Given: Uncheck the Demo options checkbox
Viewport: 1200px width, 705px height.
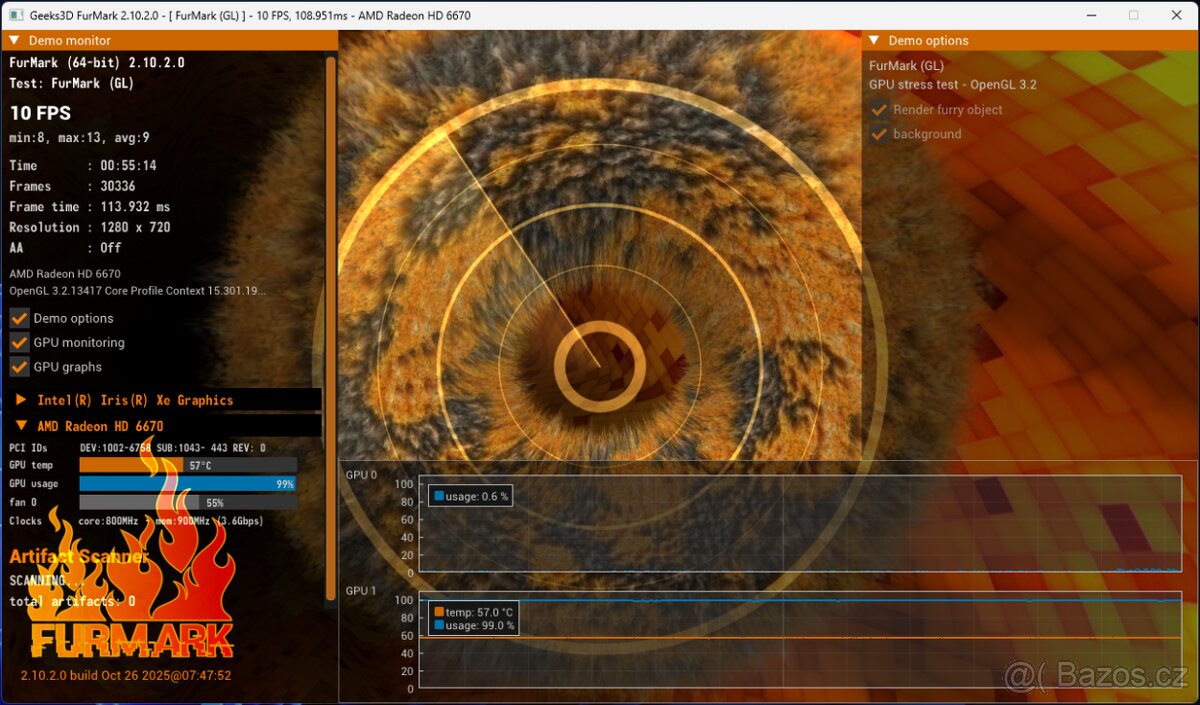Looking at the screenshot, I should click(19, 318).
